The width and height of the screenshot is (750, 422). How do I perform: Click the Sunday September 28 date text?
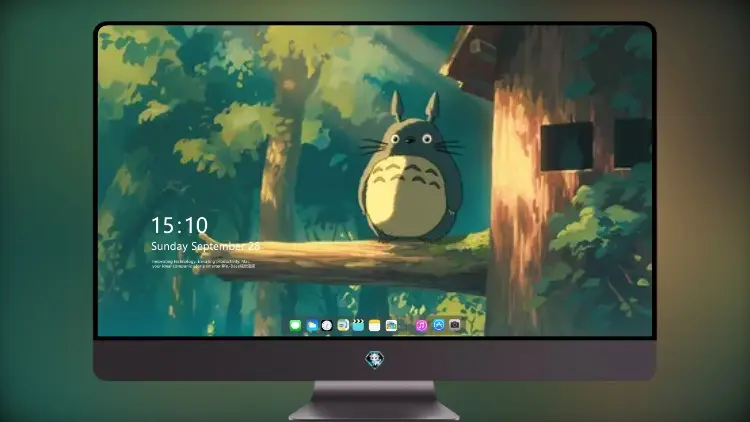[x=205, y=246]
